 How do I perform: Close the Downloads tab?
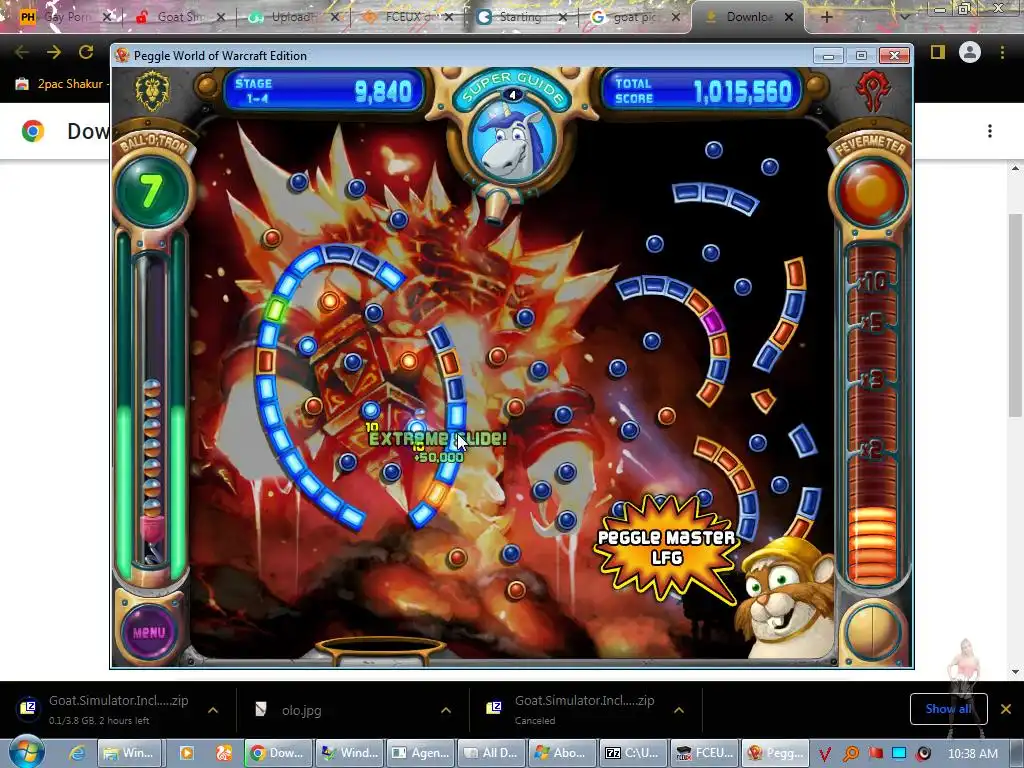click(789, 18)
